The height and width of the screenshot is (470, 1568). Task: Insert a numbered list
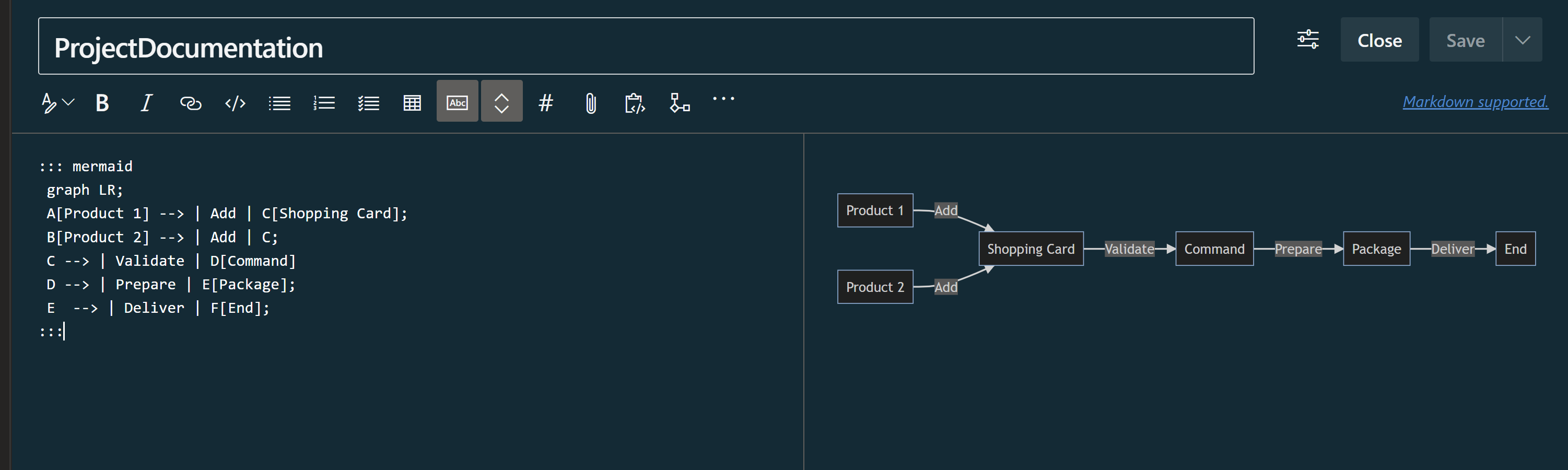point(324,102)
